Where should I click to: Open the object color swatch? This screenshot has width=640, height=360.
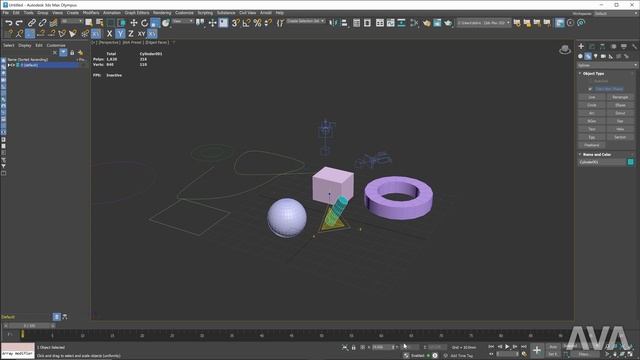(x=630, y=162)
